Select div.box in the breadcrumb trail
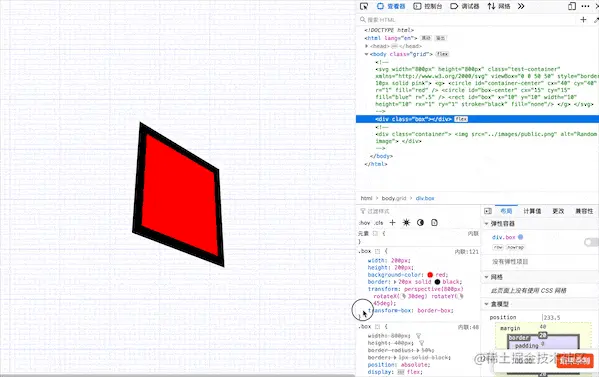The height and width of the screenshot is (377, 599). pos(425,198)
